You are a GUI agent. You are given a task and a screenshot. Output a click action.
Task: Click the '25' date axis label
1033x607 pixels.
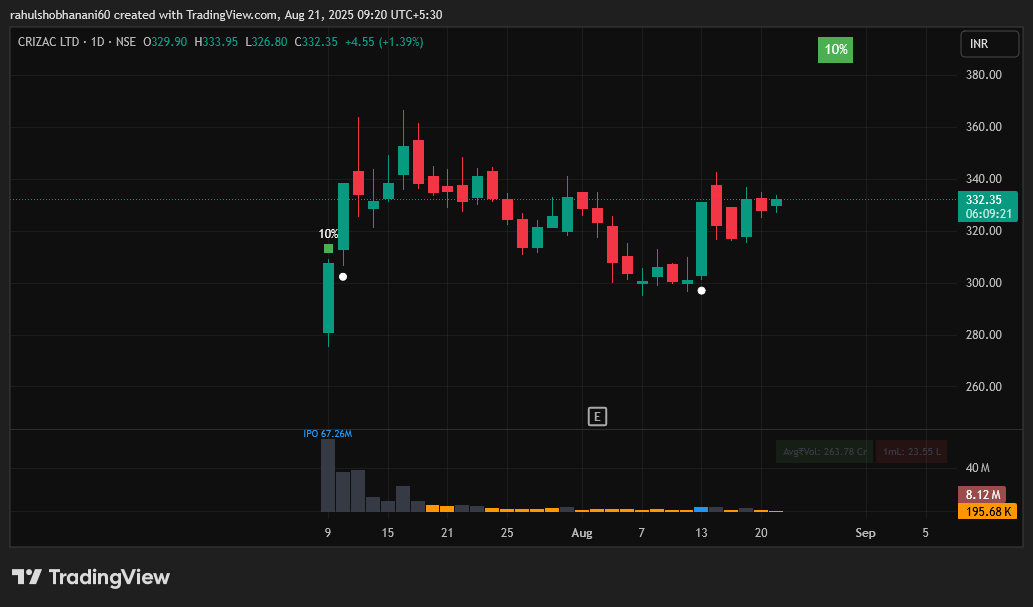tap(507, 533)
